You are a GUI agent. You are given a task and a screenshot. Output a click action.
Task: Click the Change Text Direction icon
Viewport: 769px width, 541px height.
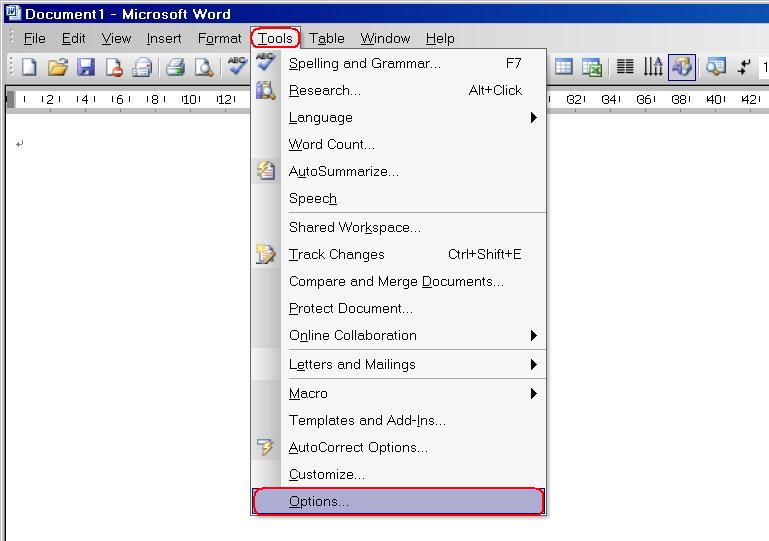[653, 67]
